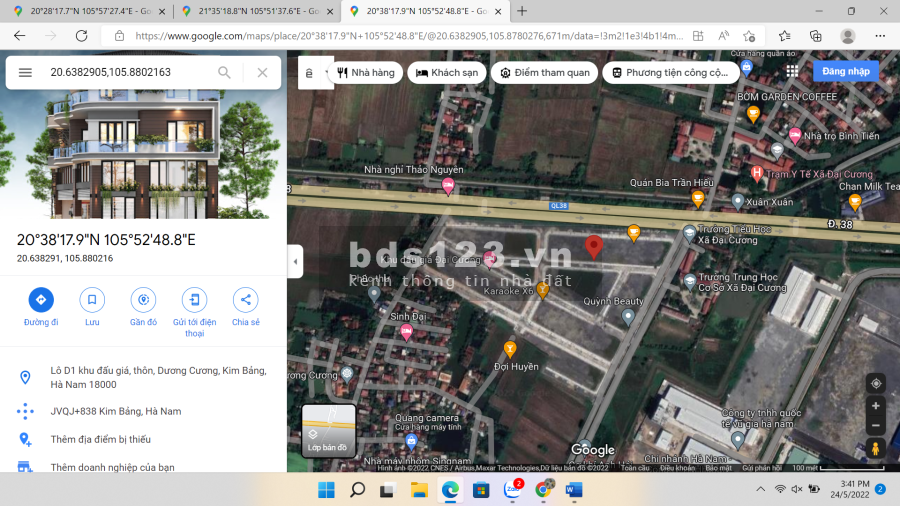The height and width of the screenshot is (506, 900).
Task: Click the Street View pegman icon
Action: pos(875,448)
